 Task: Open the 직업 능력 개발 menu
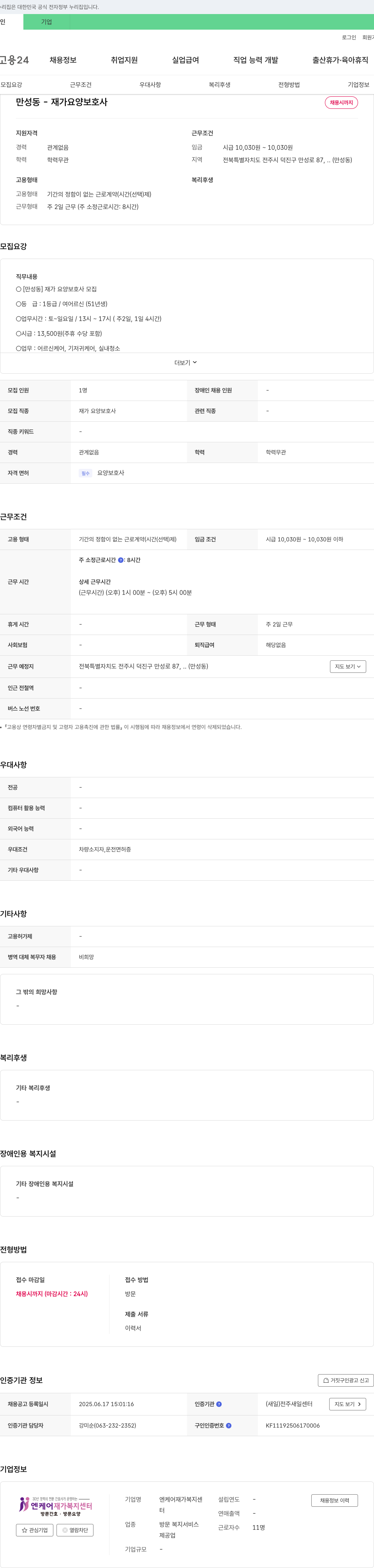pos(256,60)
